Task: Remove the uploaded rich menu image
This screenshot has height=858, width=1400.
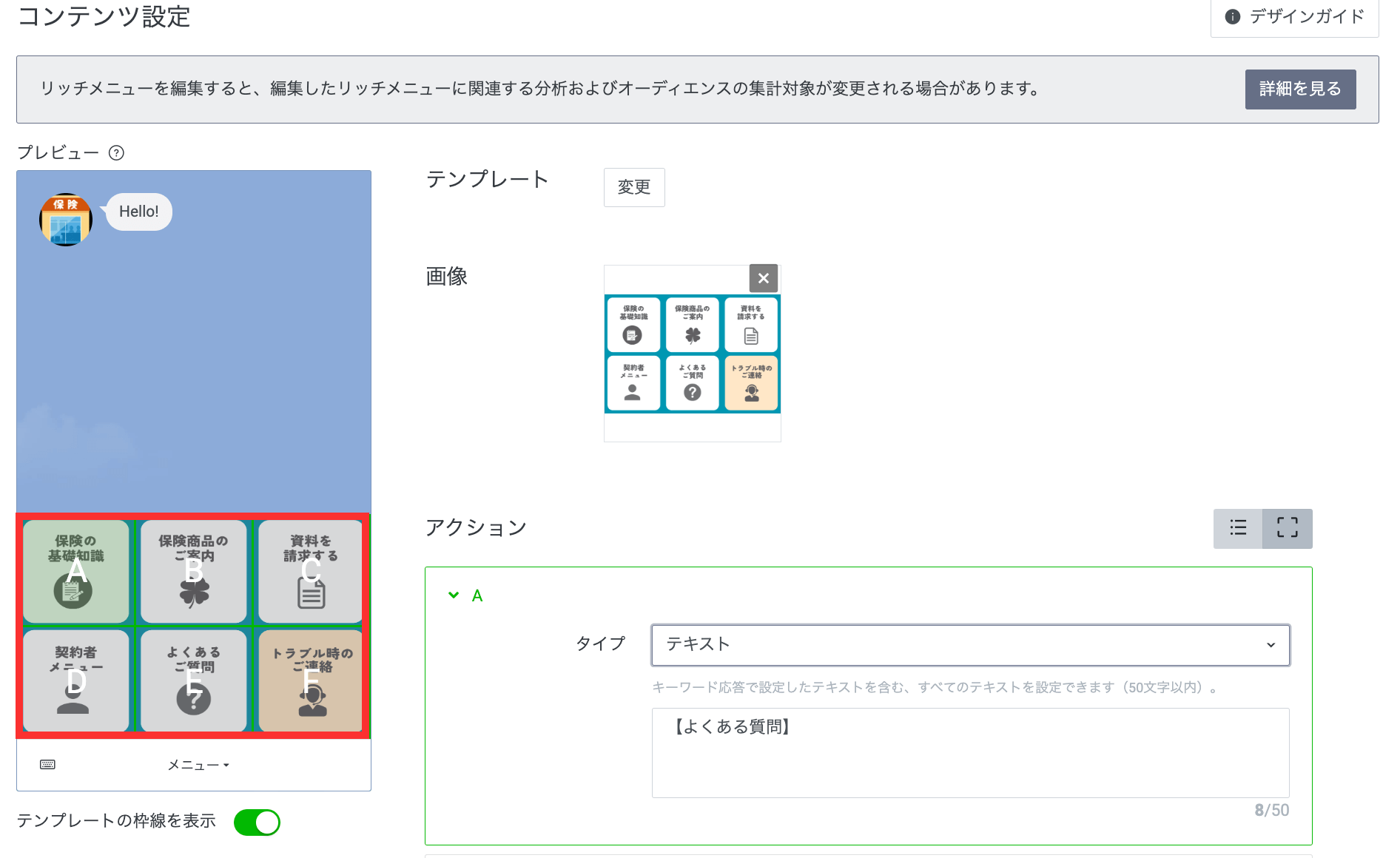Action: [763, 278]
